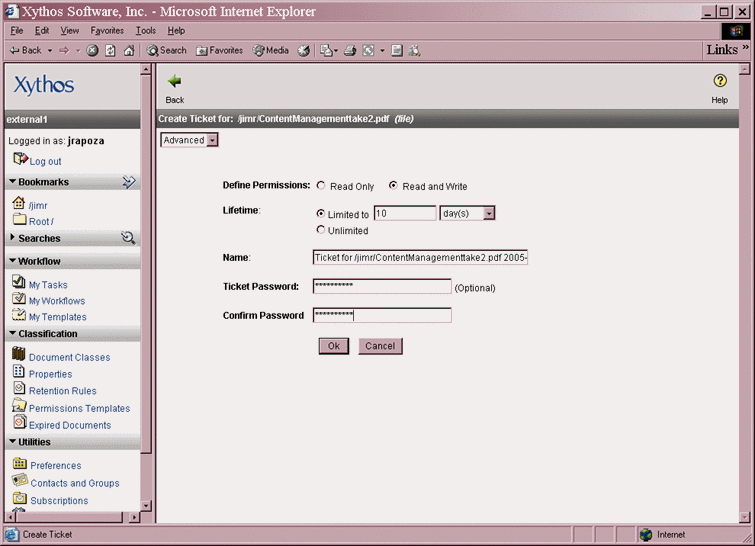Viewport: 755px width, 546px height.
Task: Open the Mail toolbar dropdown arrow
Action: coord(336,51)
